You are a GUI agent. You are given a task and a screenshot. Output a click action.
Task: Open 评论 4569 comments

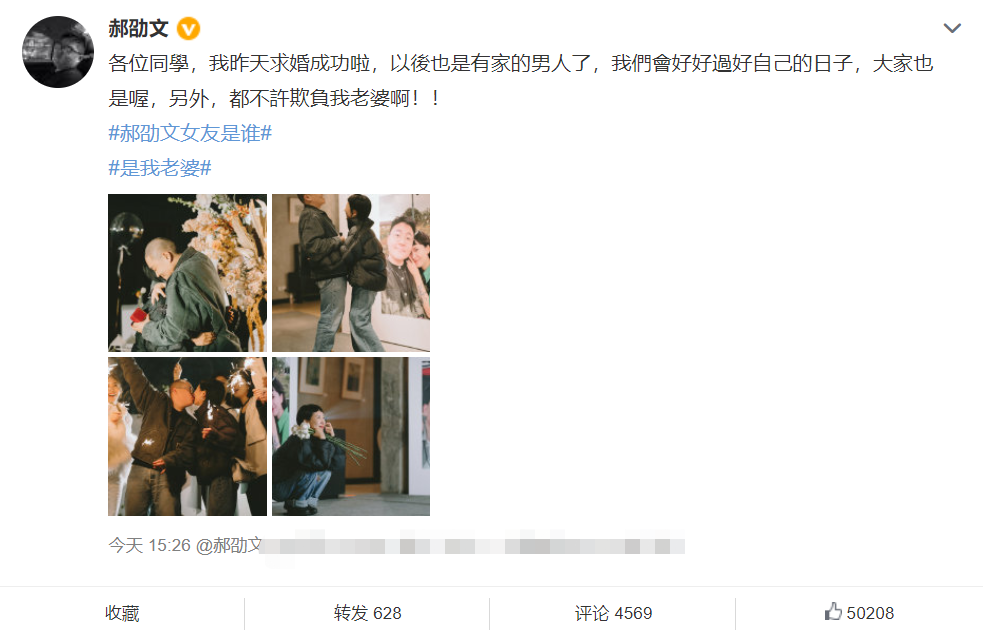coord(613,613)
